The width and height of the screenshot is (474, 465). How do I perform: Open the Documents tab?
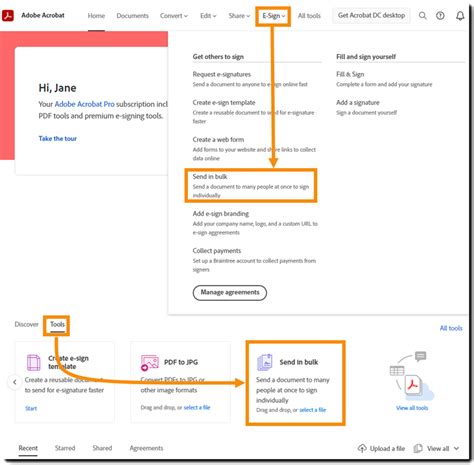coord(132,16)
